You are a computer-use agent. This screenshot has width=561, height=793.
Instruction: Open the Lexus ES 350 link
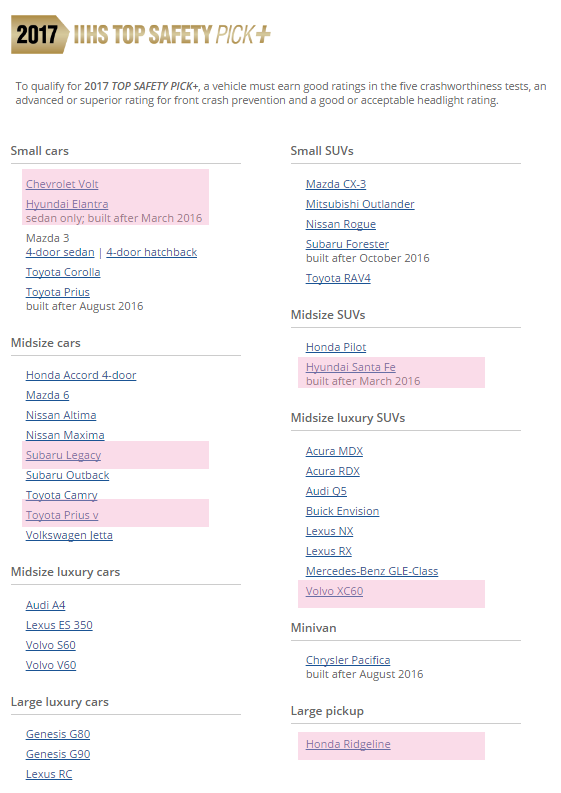[x=59, y=625]
